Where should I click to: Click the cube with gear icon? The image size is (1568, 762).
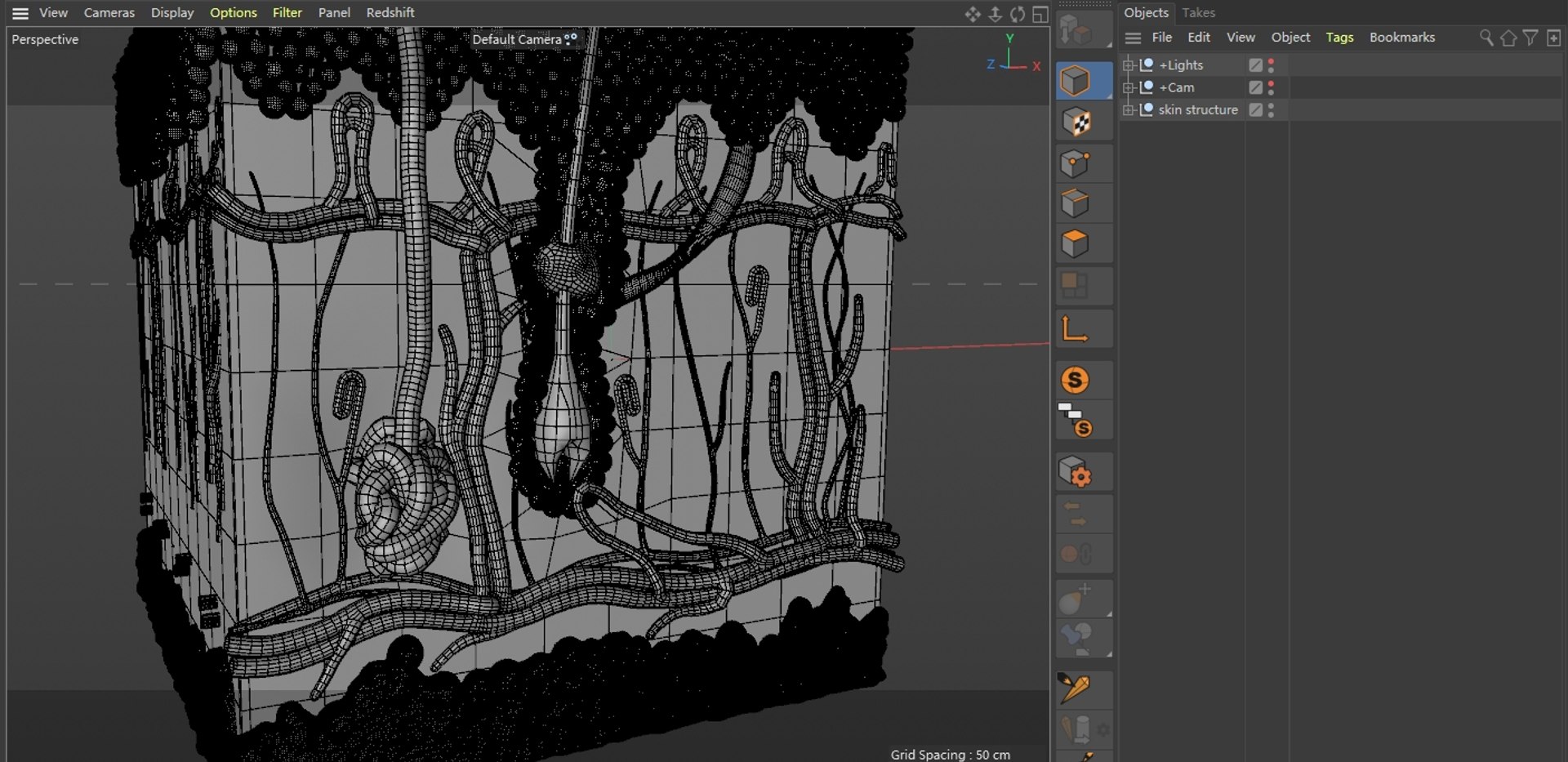coord(1076,471)
